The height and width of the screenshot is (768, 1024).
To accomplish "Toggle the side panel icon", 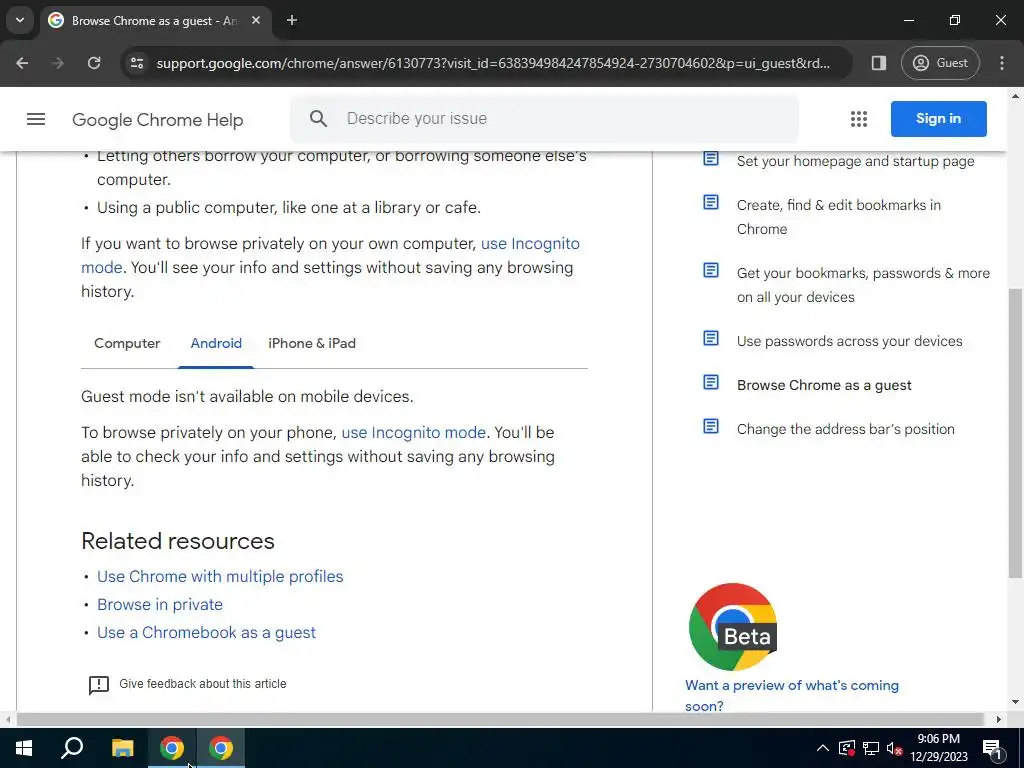I will [878, 63].
